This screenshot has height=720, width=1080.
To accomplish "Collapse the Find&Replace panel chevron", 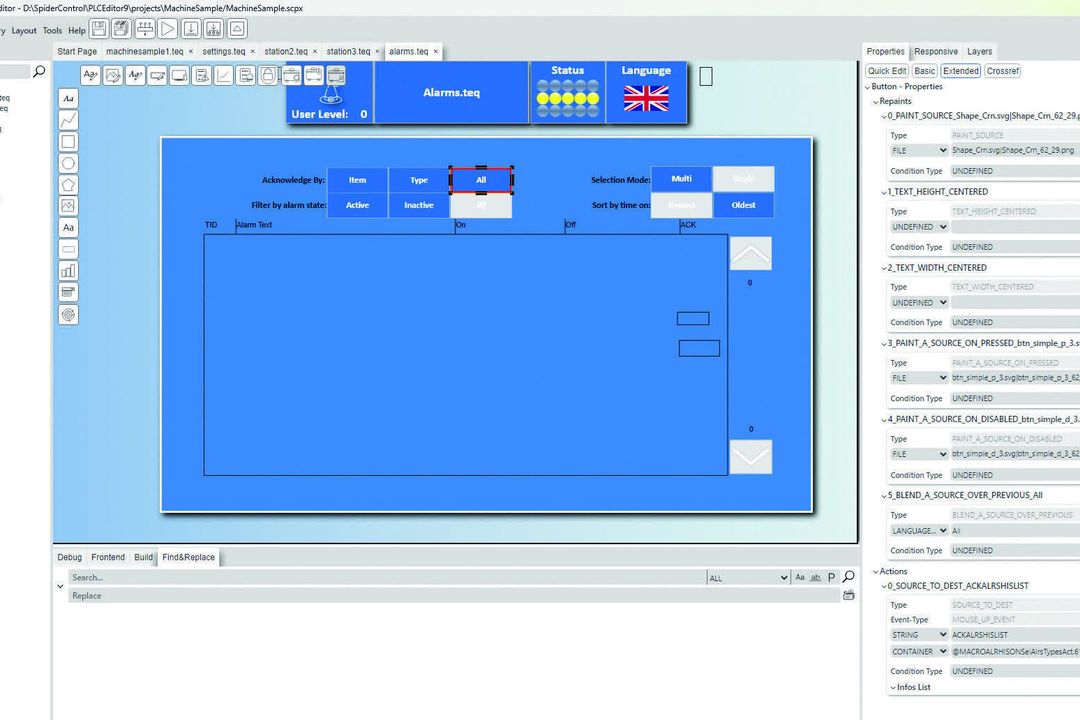I will pyautogui.click(x=60, y=586).
